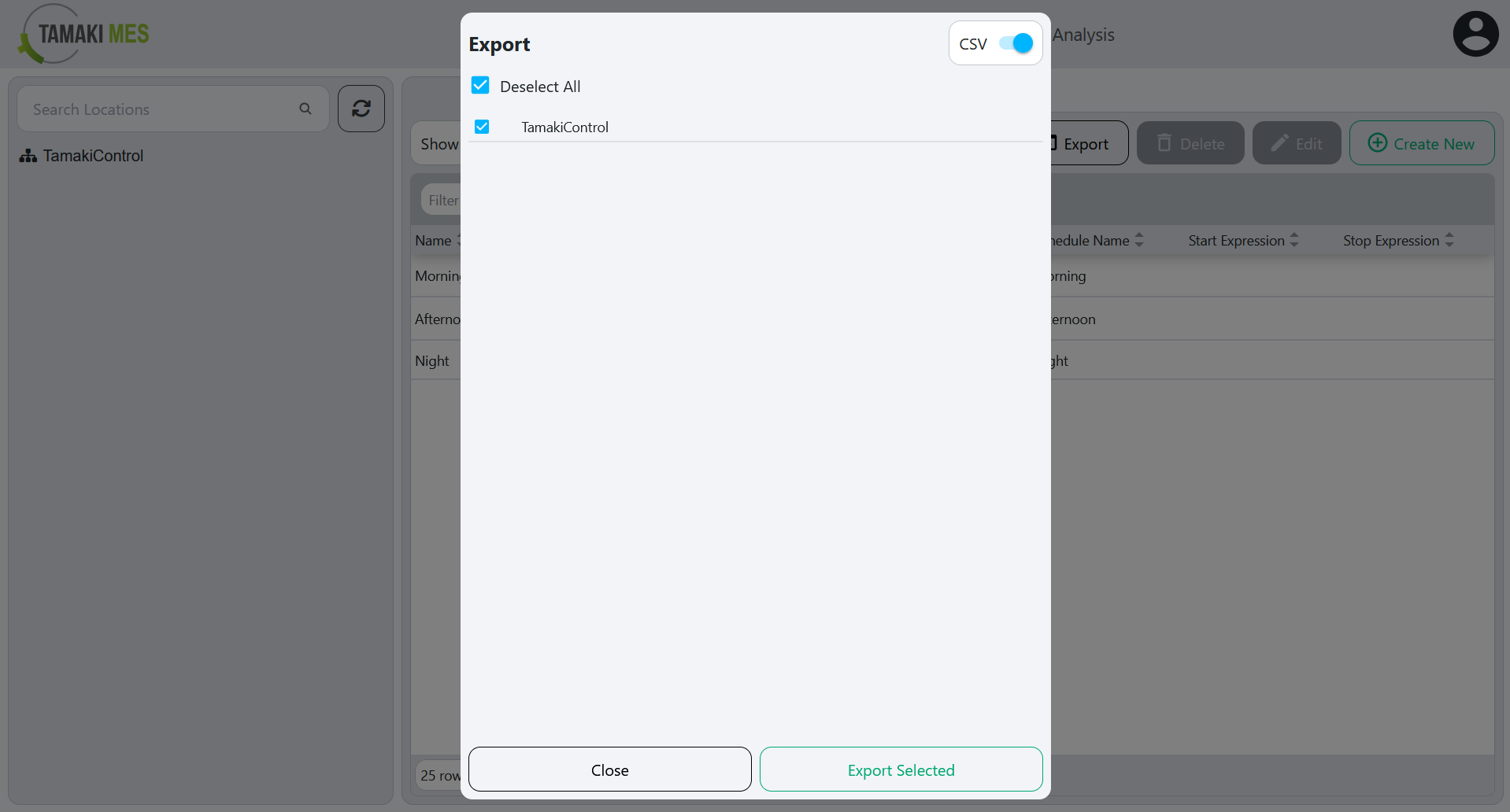
Task: Click the sort arrows on the Name column
Action: click(460, 240)
